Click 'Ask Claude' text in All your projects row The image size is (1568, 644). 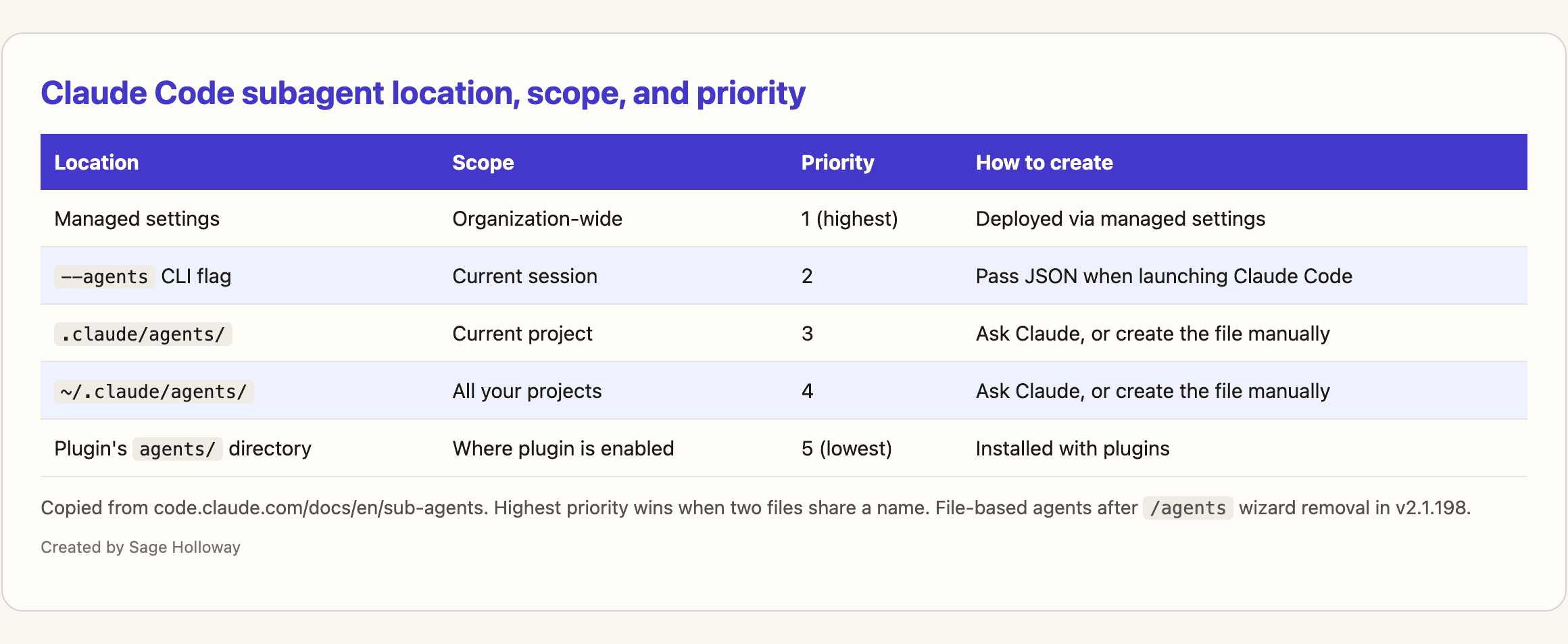1027,391
